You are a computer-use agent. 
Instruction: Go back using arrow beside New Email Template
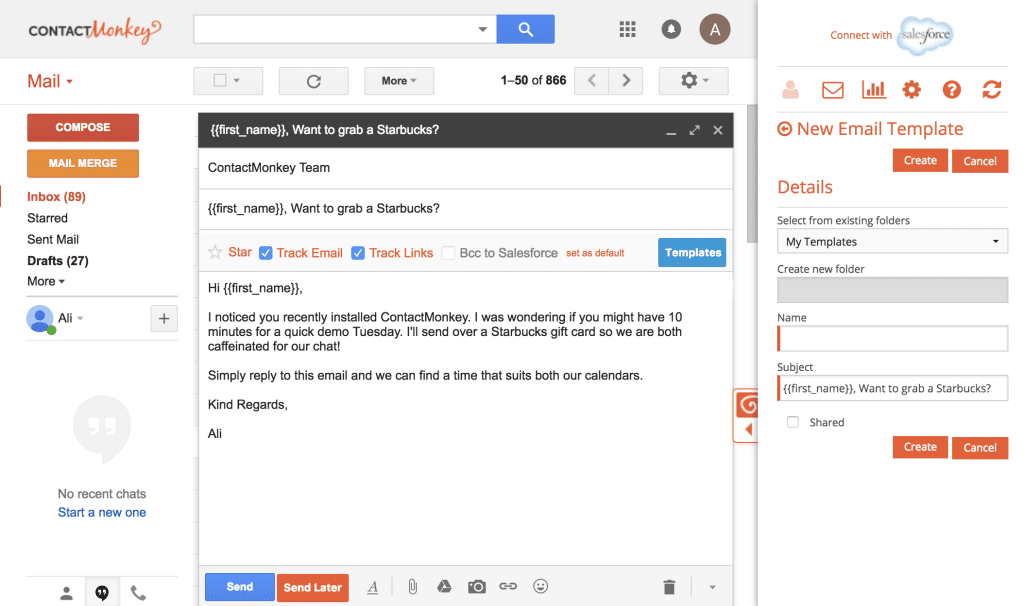(784, 129)
